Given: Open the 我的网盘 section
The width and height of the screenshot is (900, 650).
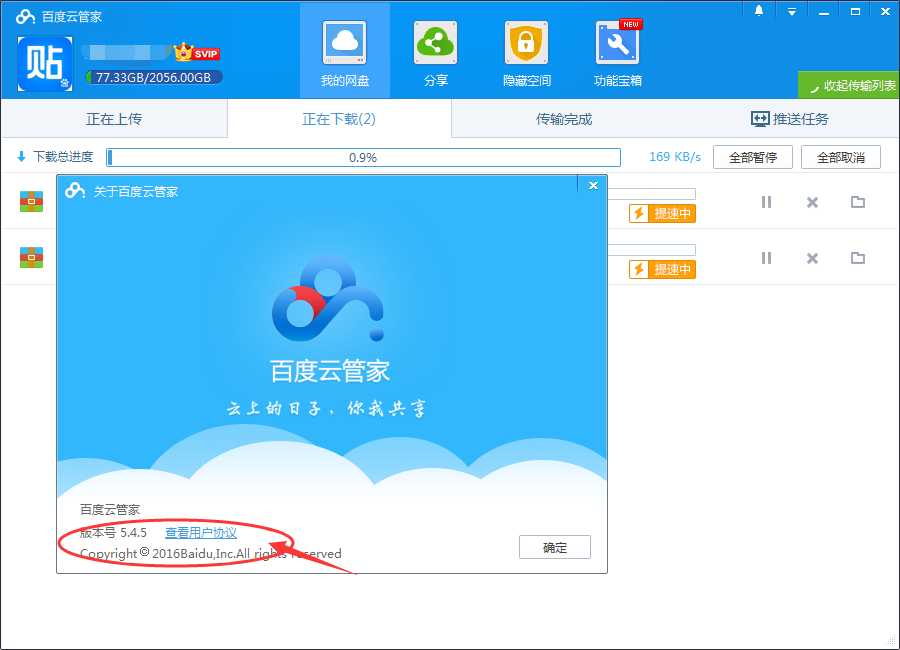Looking at the screenshot, I should coord(344,52).
